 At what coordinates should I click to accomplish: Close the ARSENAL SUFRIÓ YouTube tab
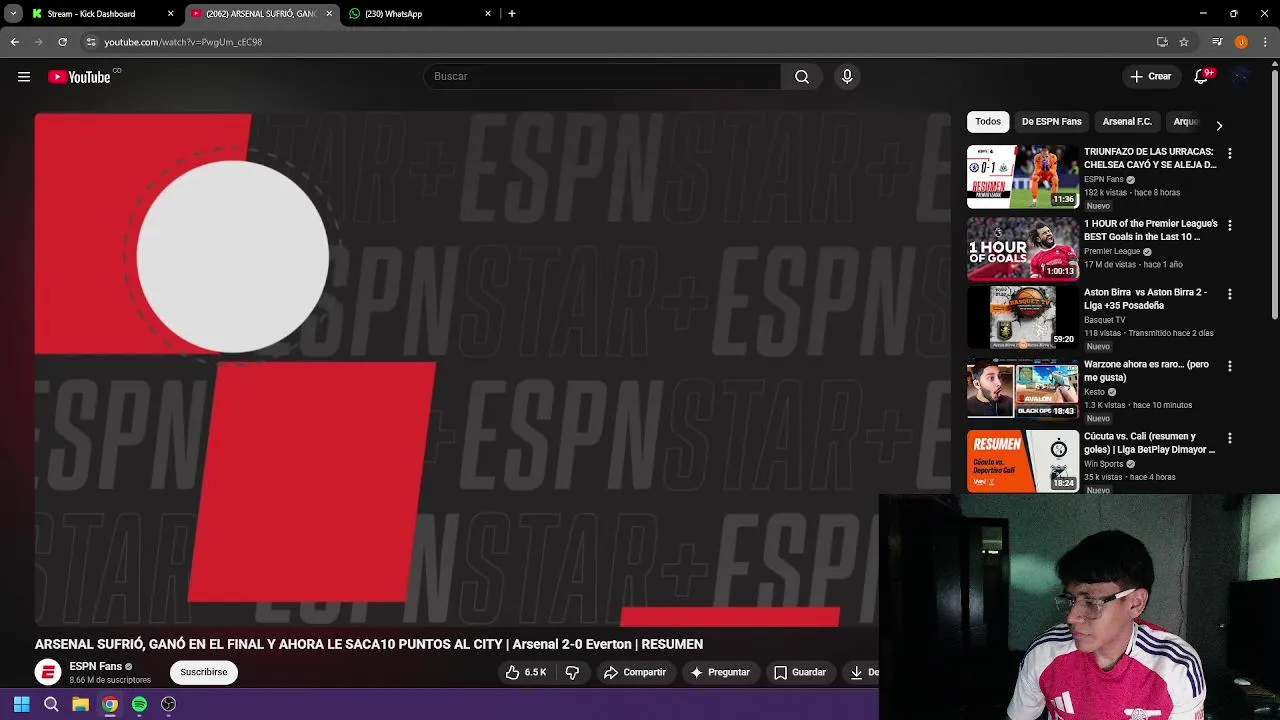pos(329,14)
